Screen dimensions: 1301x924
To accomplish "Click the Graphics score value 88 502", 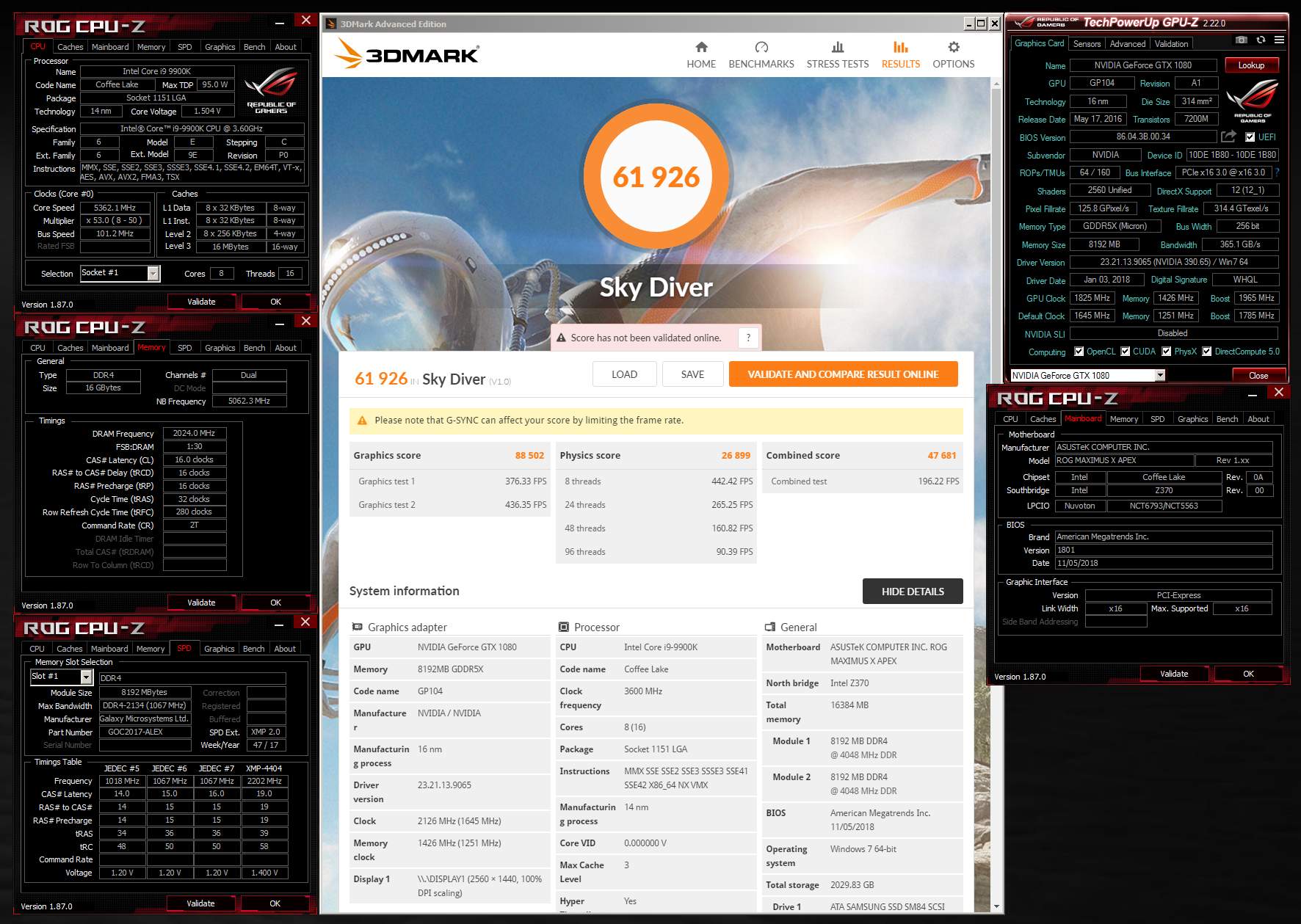I will [x=529, y=455].
